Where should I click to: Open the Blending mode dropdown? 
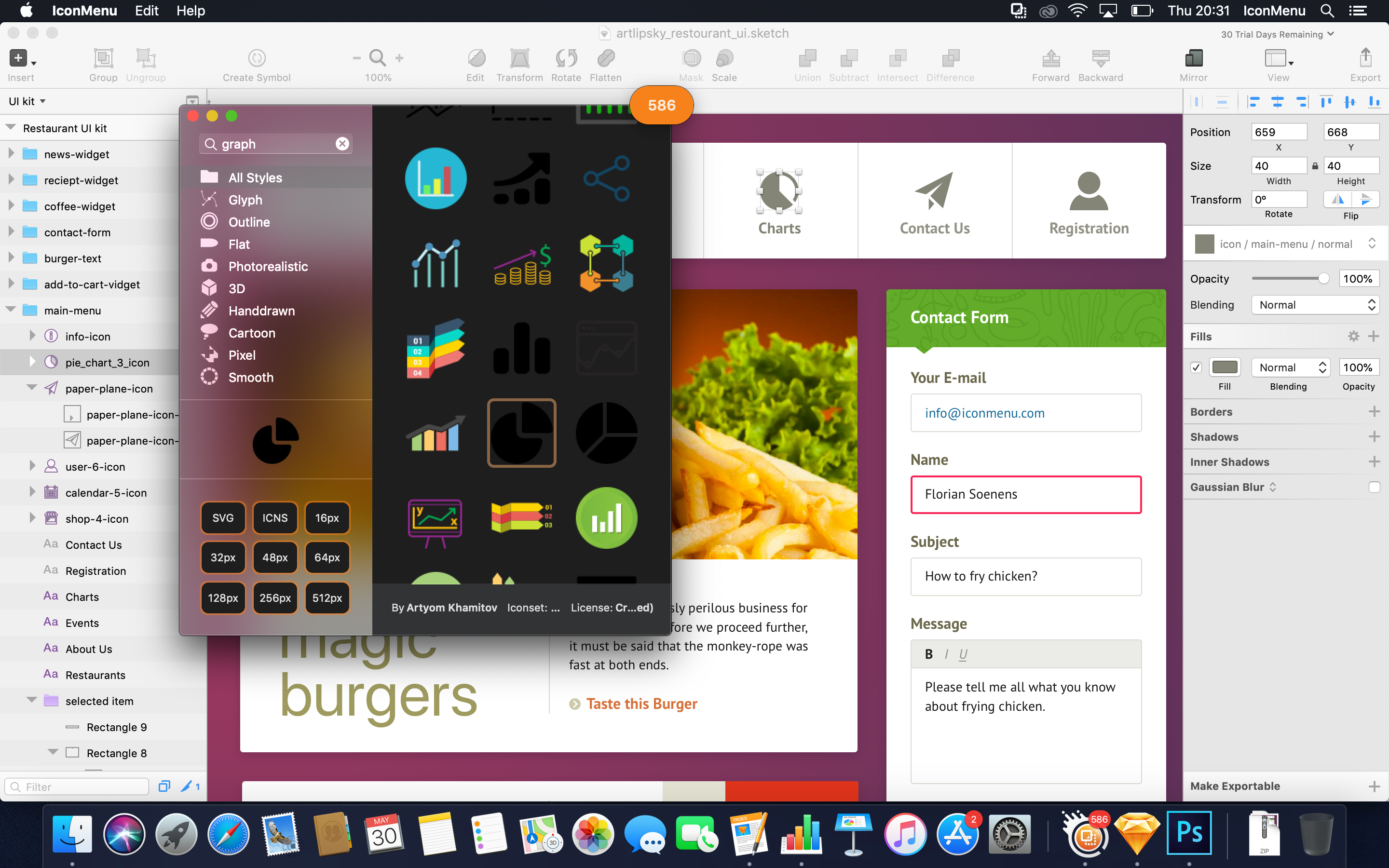coord(1316,304)
